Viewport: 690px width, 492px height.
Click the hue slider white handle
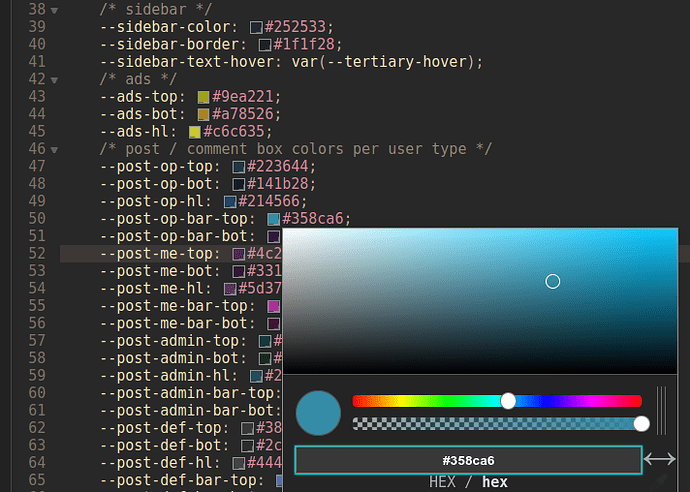508,401
